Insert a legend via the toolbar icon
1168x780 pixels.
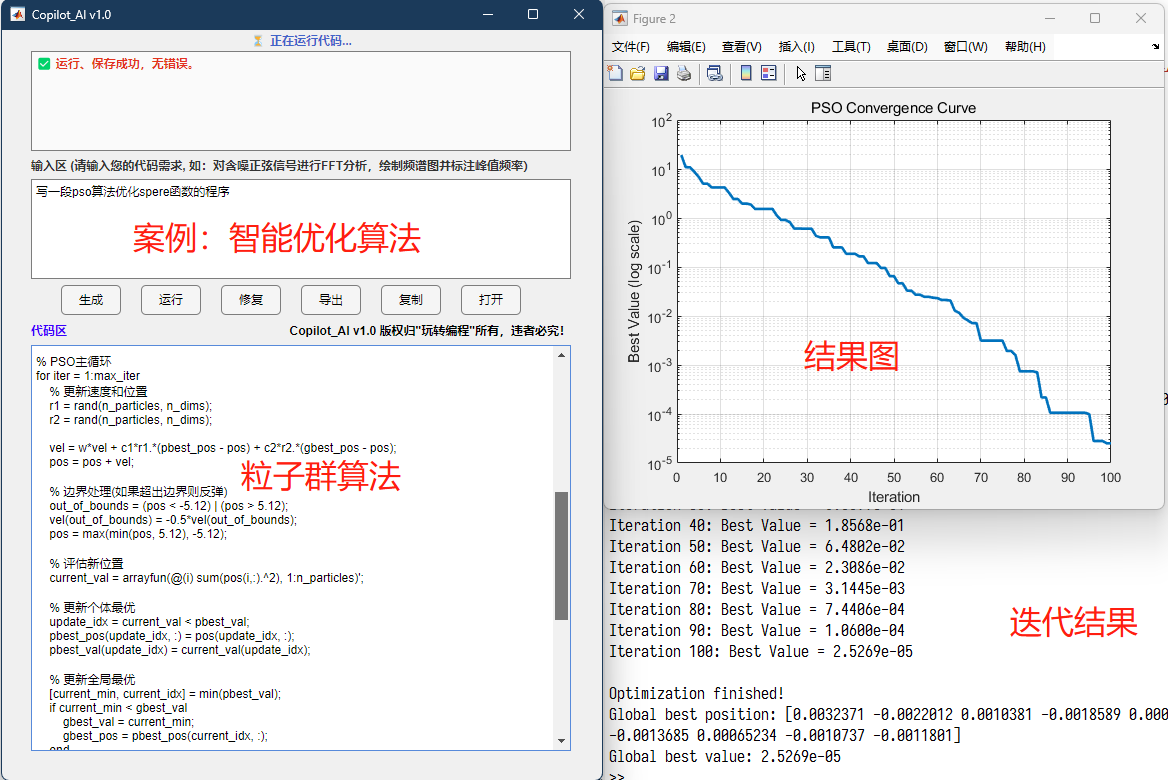pyautogui.click(x=769, y=73)
